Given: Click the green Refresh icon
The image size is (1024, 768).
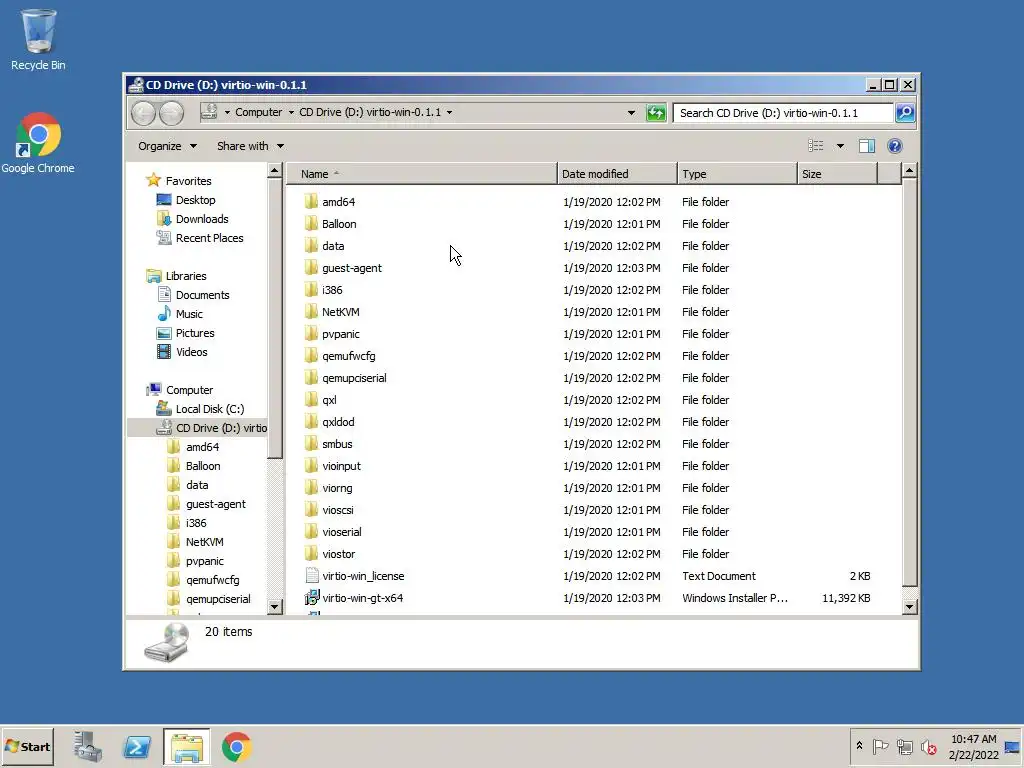Looking at the screenshot, I should tap(656, 113).
